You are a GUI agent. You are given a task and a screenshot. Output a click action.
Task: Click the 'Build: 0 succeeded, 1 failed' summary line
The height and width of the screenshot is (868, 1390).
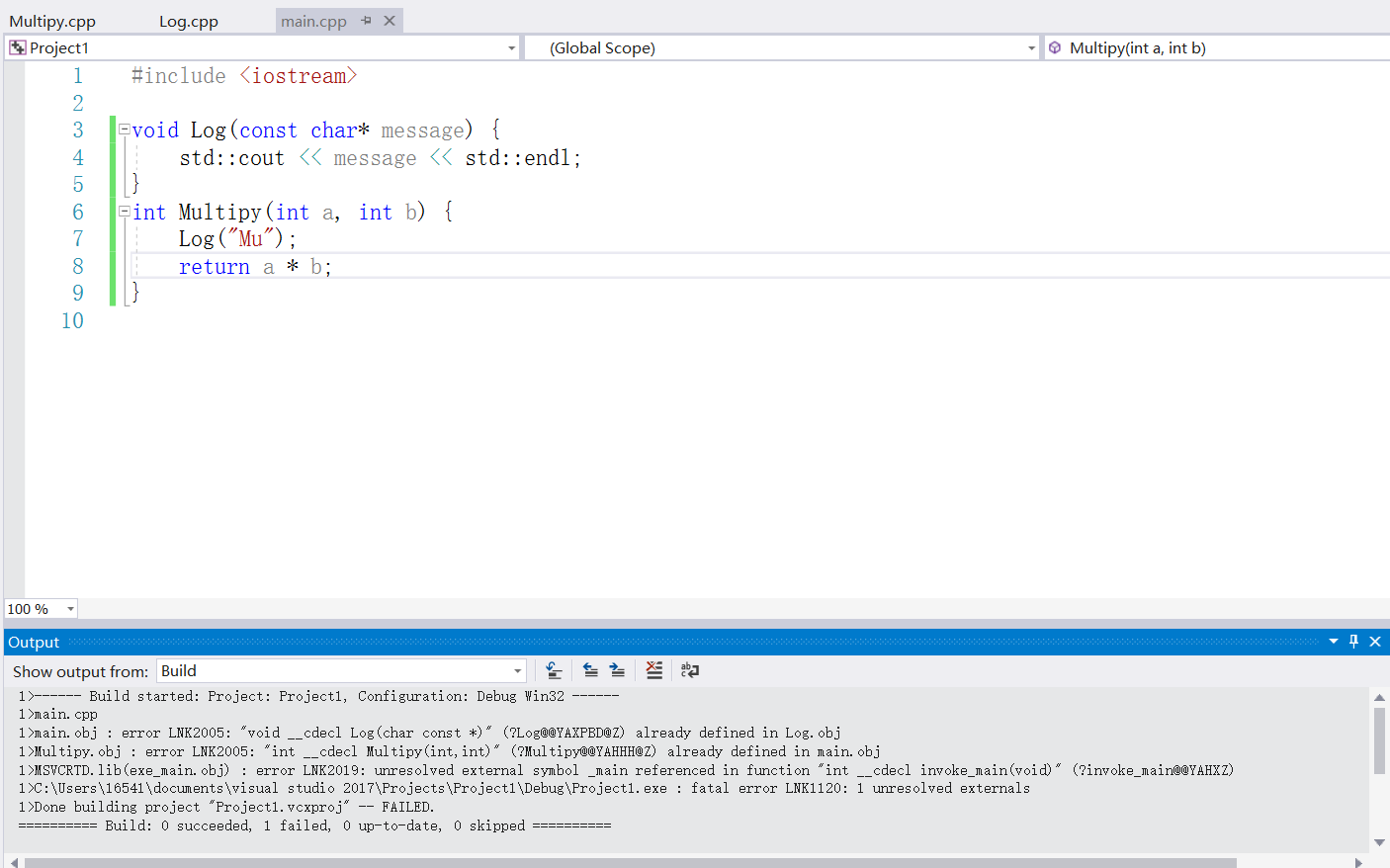point(314,825)
